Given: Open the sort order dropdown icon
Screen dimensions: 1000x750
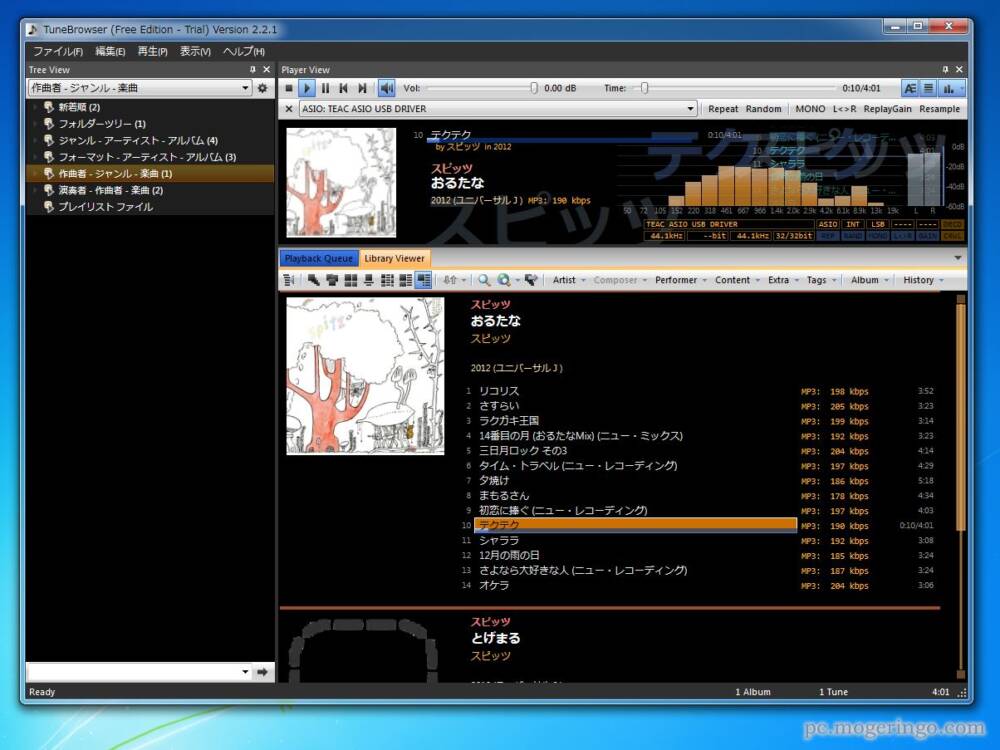Looking at the screenshot, I should click(x=454, y=280).
